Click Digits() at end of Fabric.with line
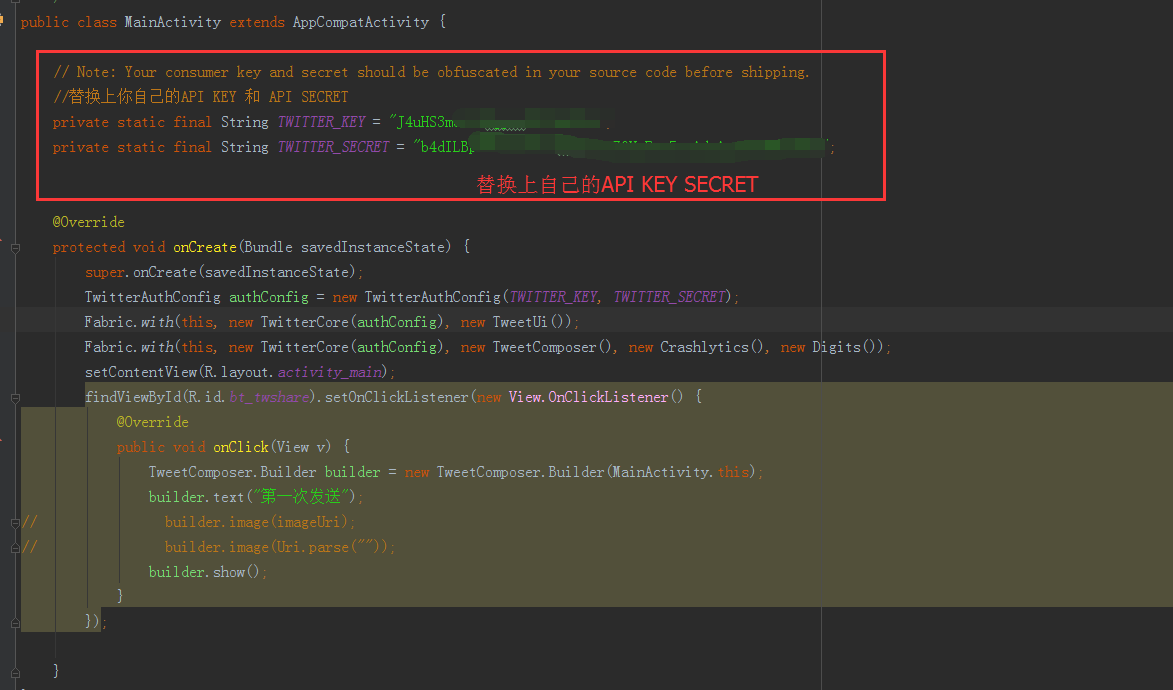Image resolution: width=1173 pixels, height=690 pixels. [844, 347]
